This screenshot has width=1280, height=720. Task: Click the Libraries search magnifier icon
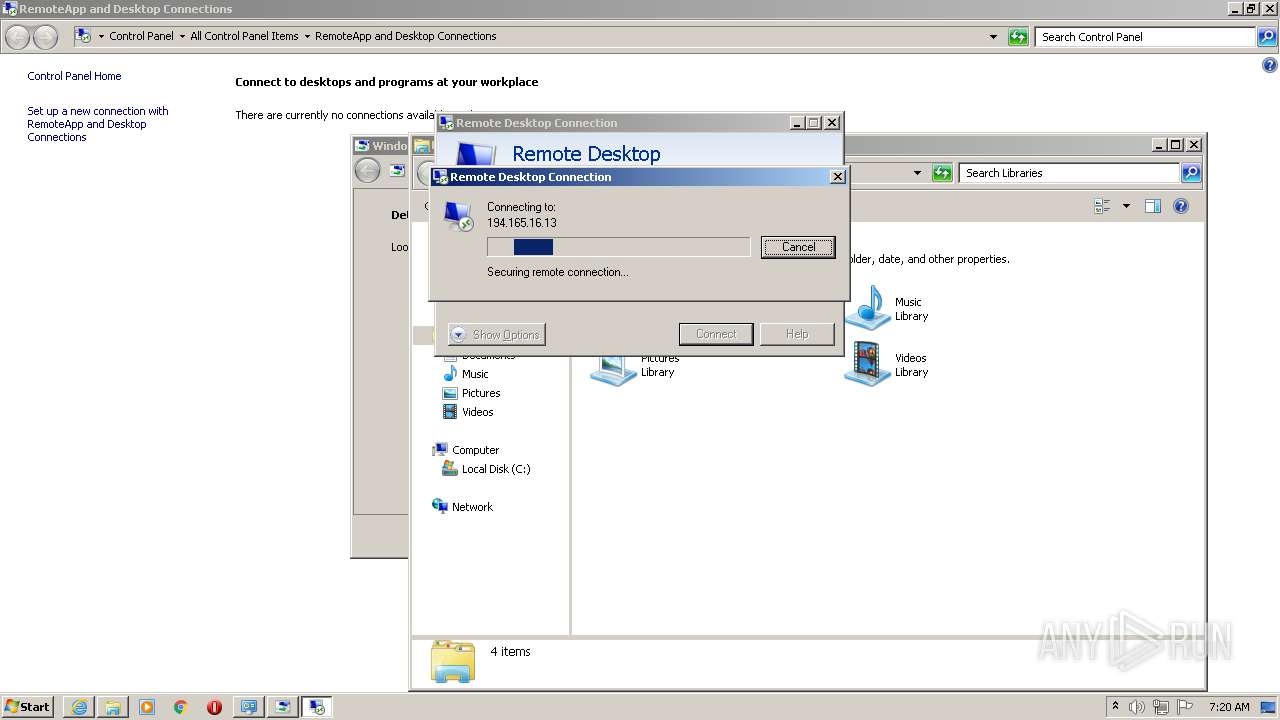1191,173
